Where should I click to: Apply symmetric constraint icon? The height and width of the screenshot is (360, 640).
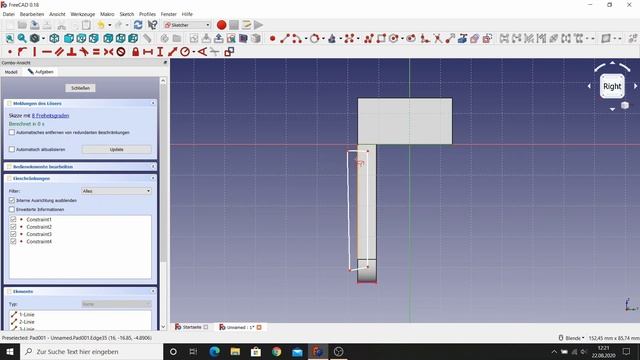[108, 52]
